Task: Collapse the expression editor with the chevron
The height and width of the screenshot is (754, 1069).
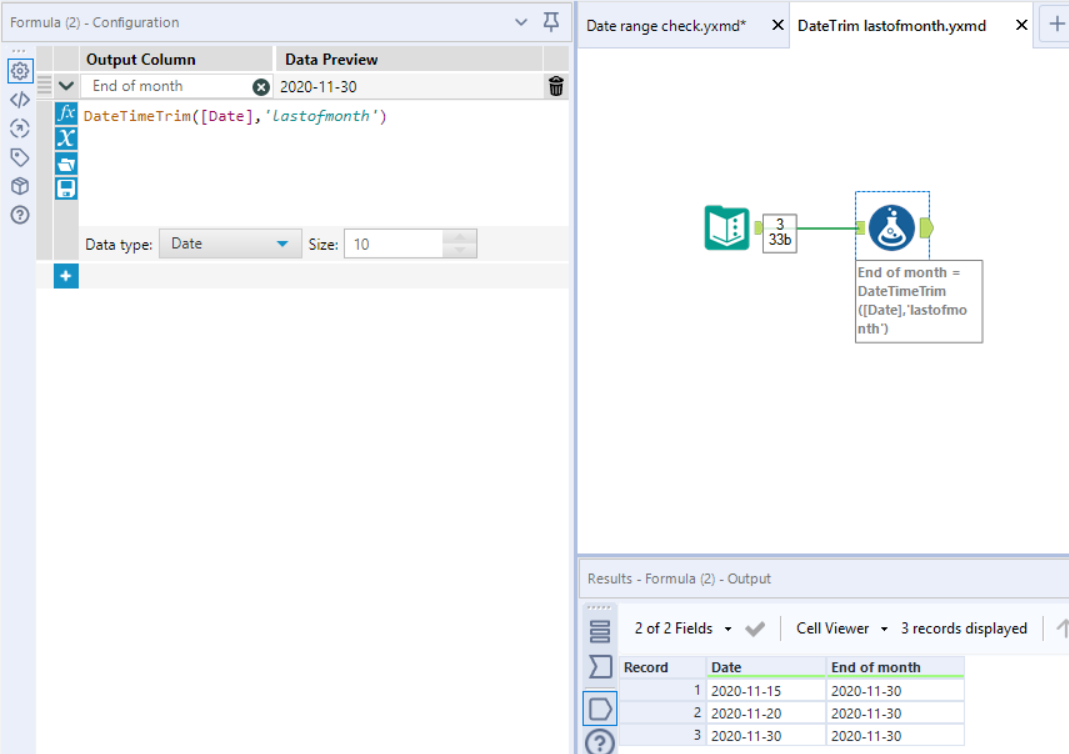Action: pyautogui.click(x=65, y=86)
